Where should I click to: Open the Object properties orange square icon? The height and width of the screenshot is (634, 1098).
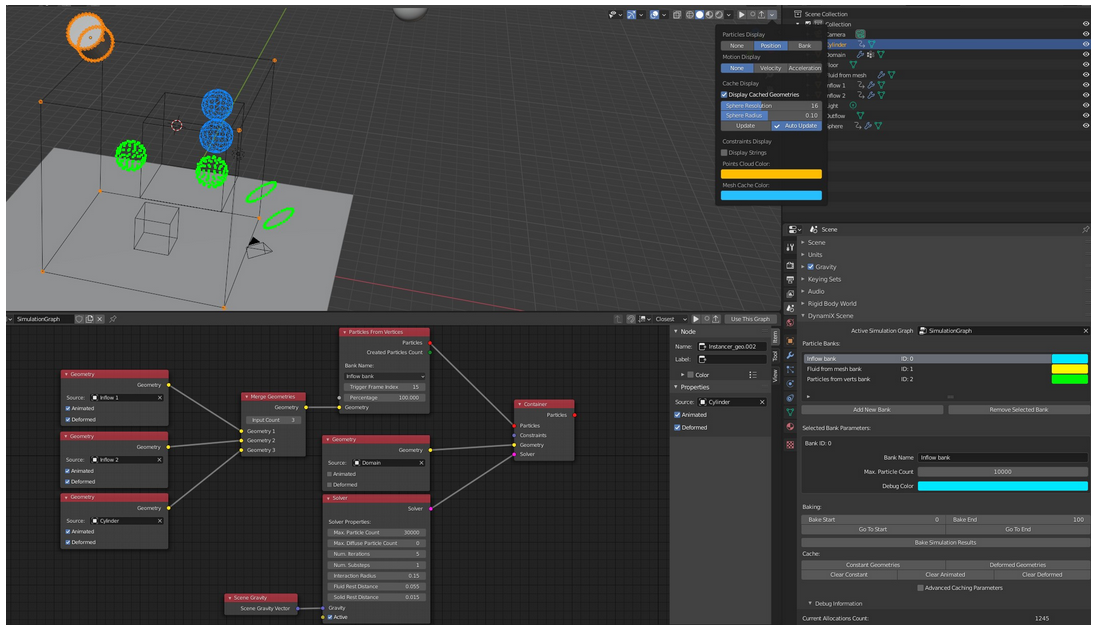[x=790, y=341]
